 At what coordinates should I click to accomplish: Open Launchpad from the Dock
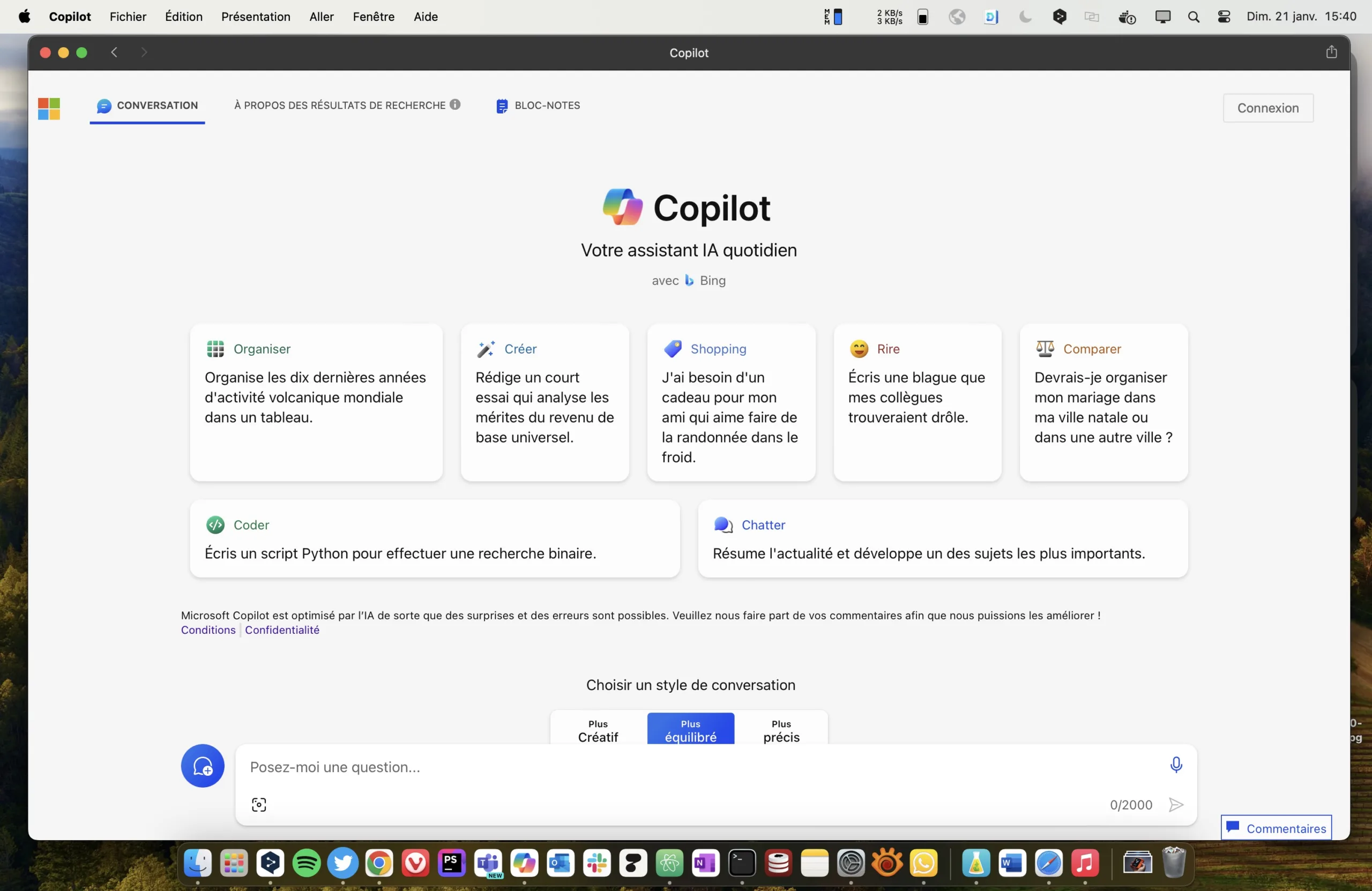coord(234,863)
